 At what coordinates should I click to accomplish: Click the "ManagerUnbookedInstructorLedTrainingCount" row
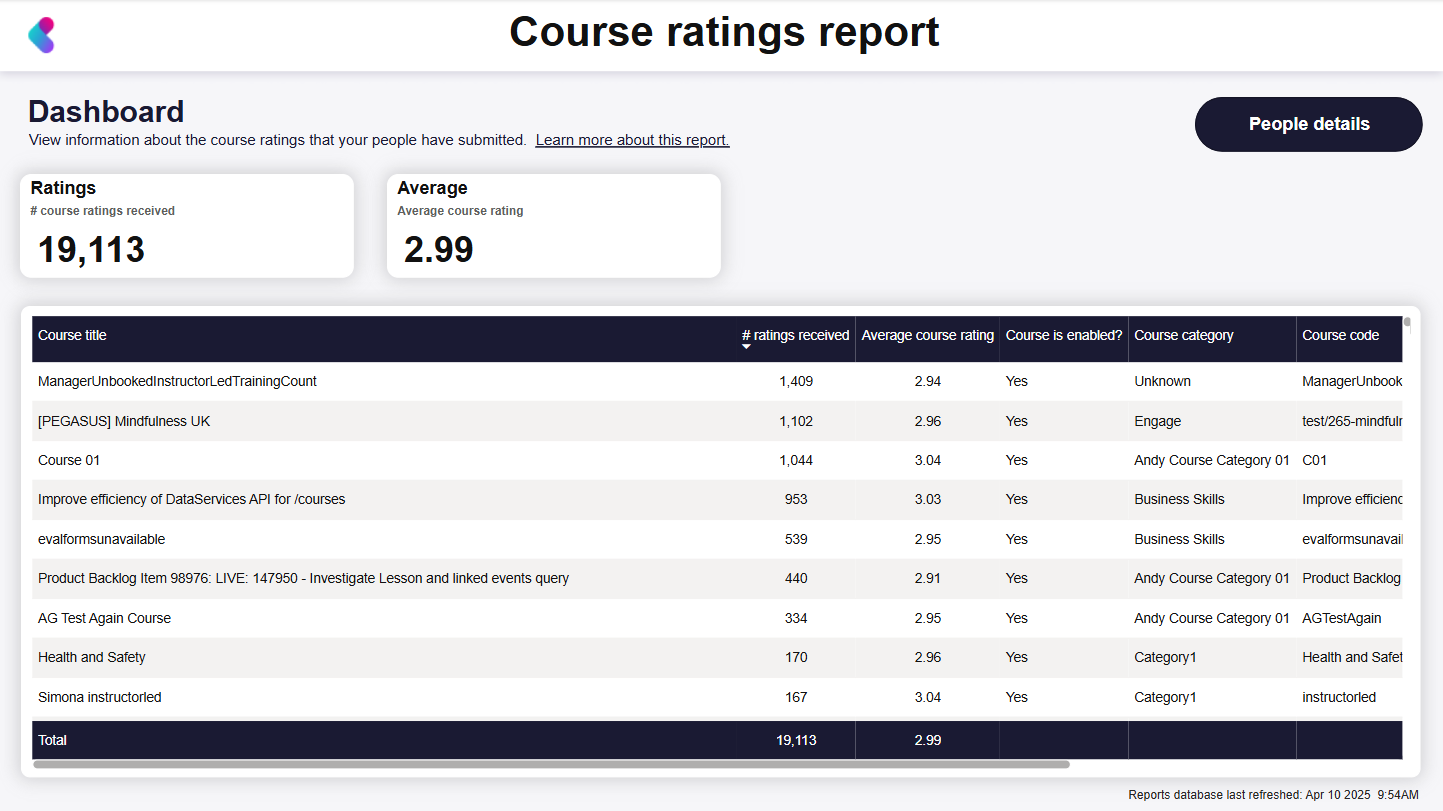coord(400,381)
